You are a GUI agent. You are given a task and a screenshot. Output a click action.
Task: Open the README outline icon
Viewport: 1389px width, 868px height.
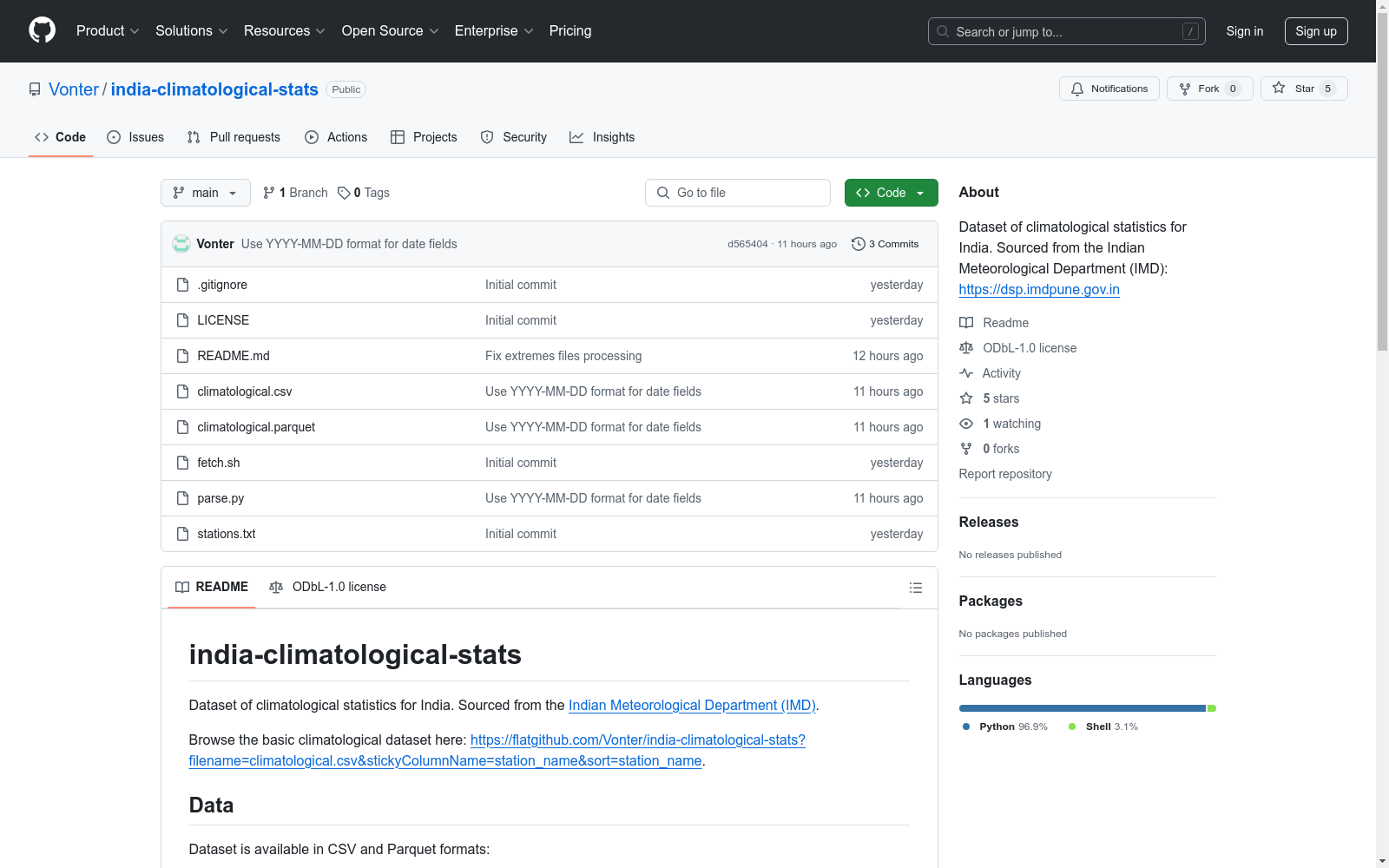click(915, 588)
